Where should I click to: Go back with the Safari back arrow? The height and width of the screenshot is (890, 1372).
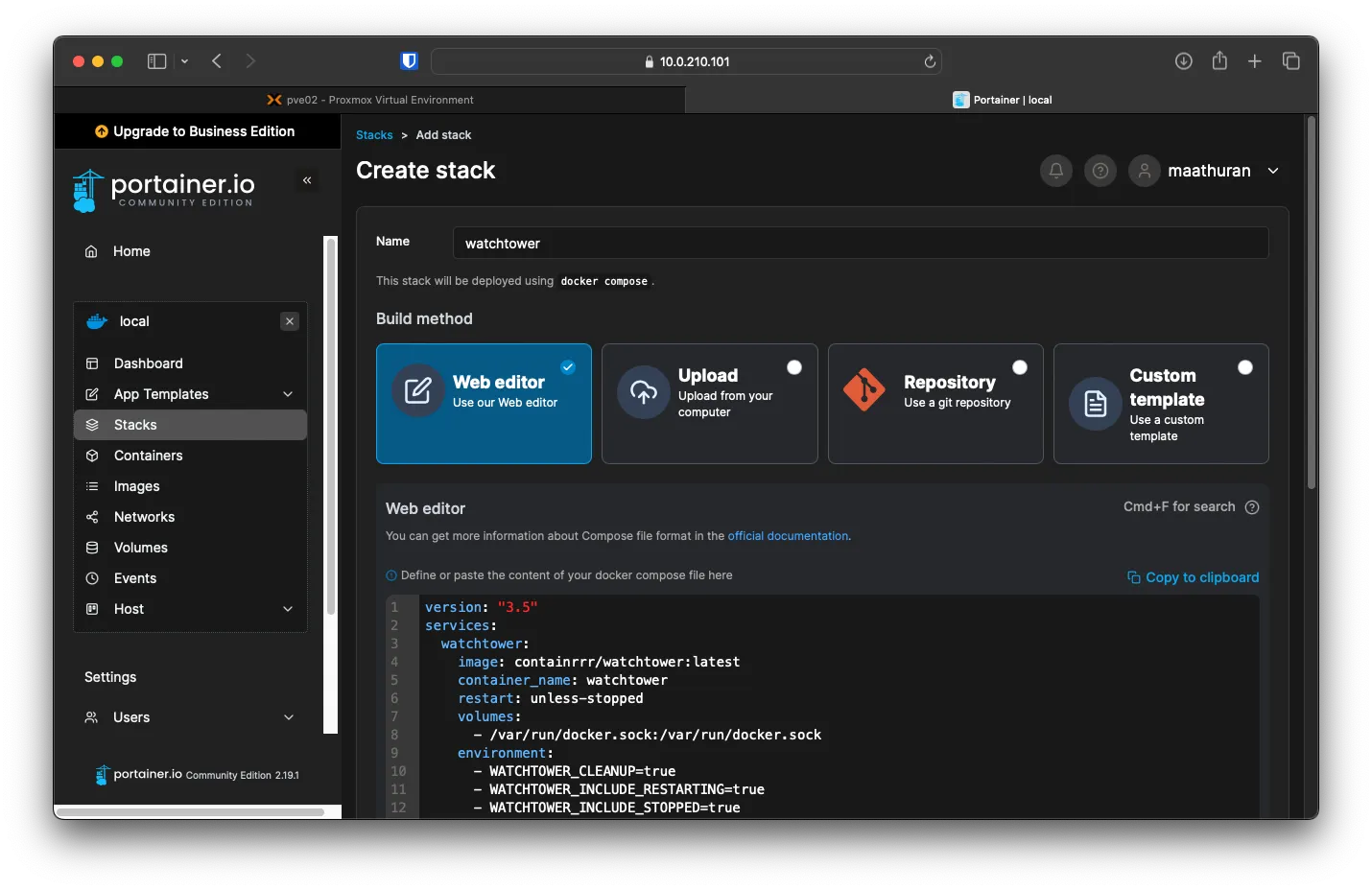tap(217, 61)
